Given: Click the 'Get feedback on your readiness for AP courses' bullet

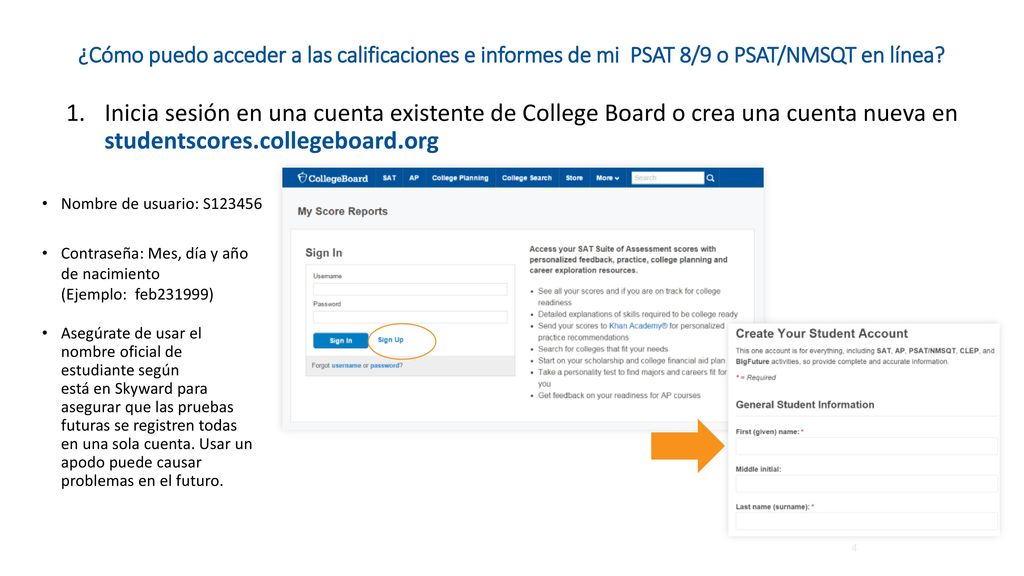Looking at the screenshot, I should tap(618, 396).
